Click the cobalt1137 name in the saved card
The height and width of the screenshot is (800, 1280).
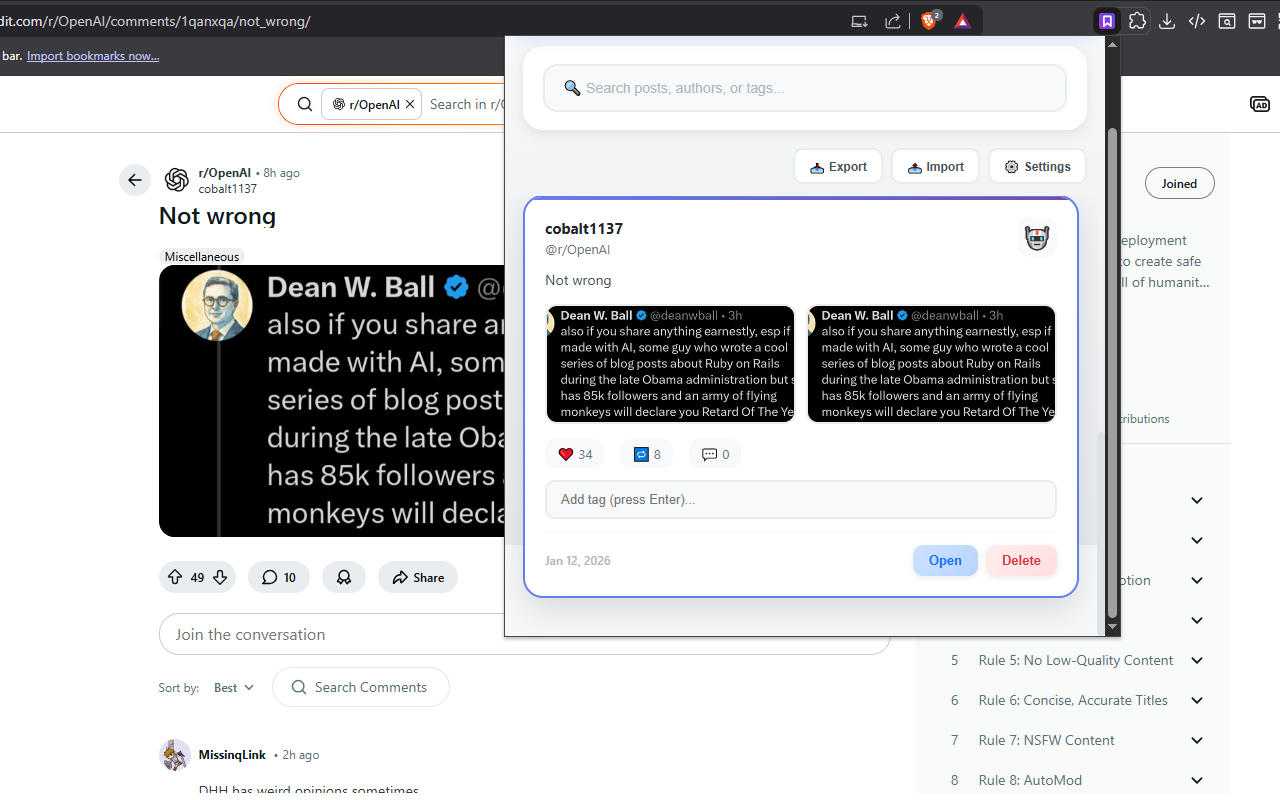coord(584,229)
